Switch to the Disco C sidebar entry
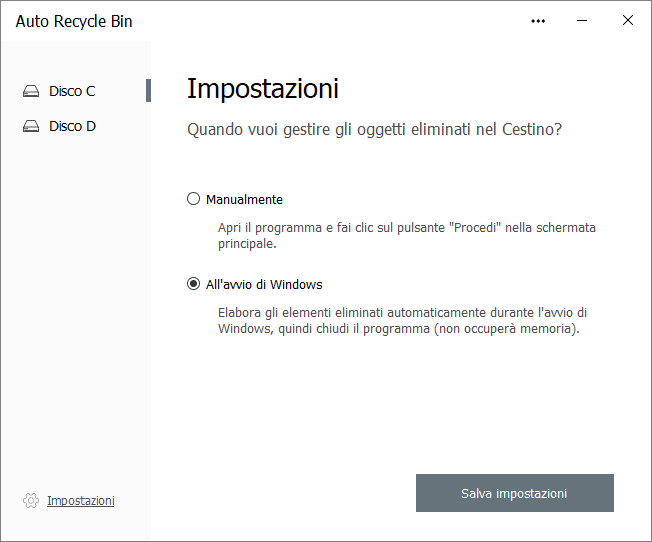Screen dimensions: 652x542 coord(72,91)
